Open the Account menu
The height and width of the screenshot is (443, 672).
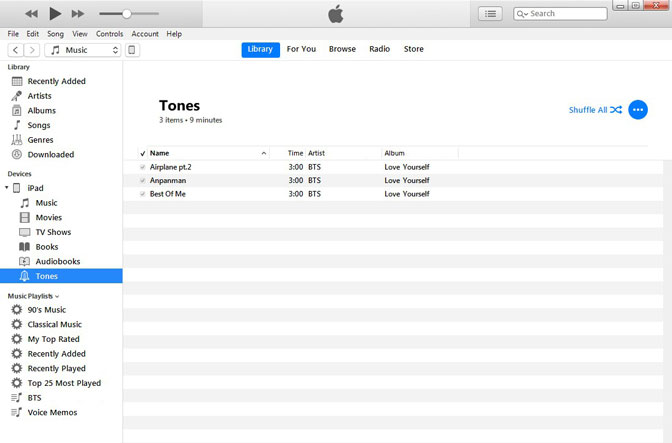[145, 34]
